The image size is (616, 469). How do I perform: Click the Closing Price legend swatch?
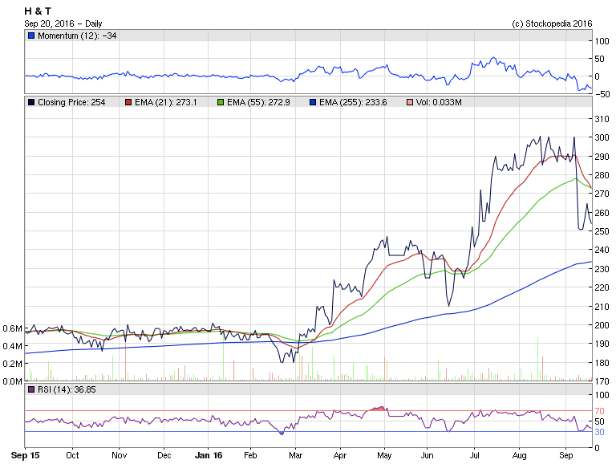pos(31,103)
